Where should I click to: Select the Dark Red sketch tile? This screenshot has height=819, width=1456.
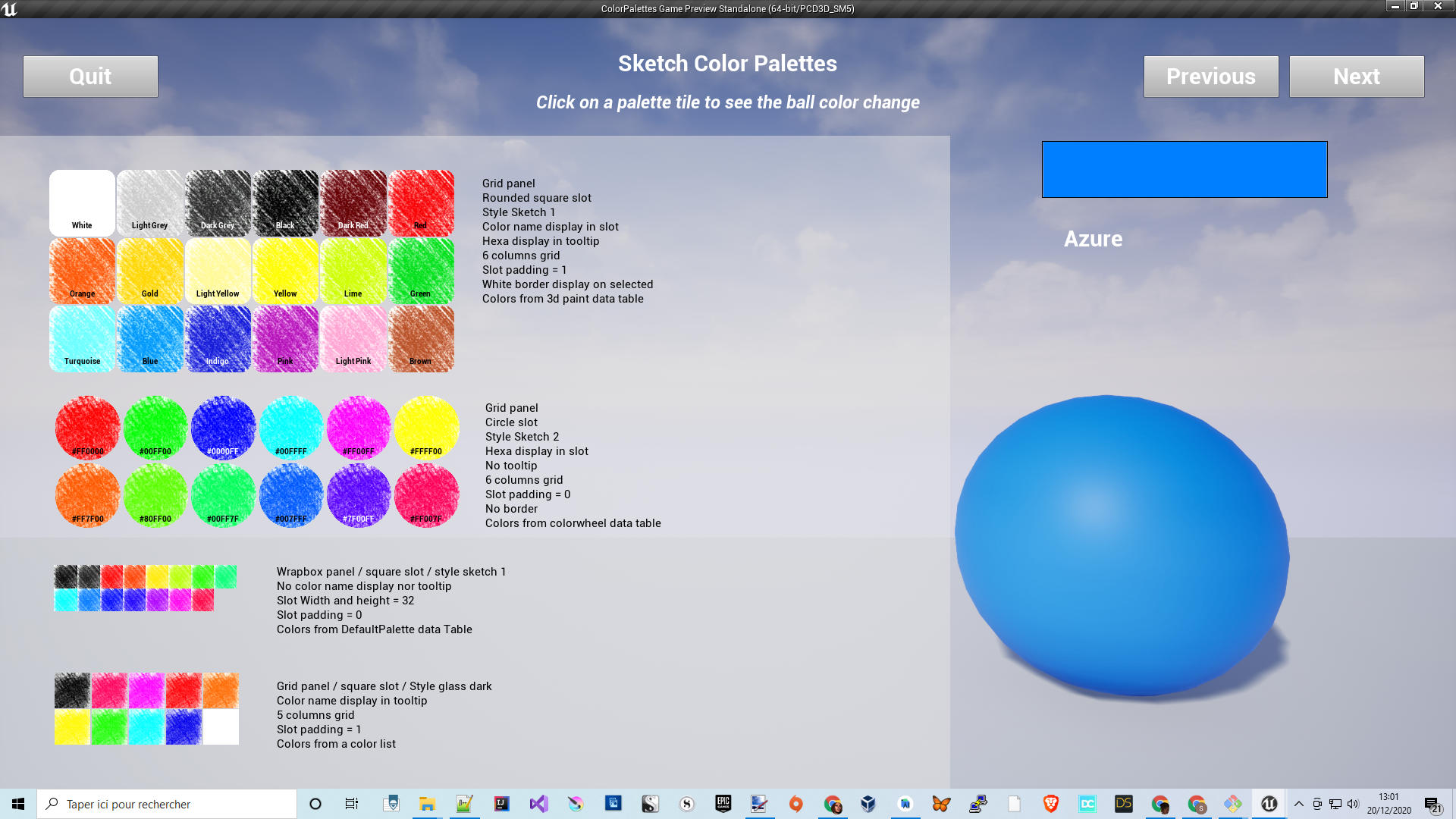353,202
